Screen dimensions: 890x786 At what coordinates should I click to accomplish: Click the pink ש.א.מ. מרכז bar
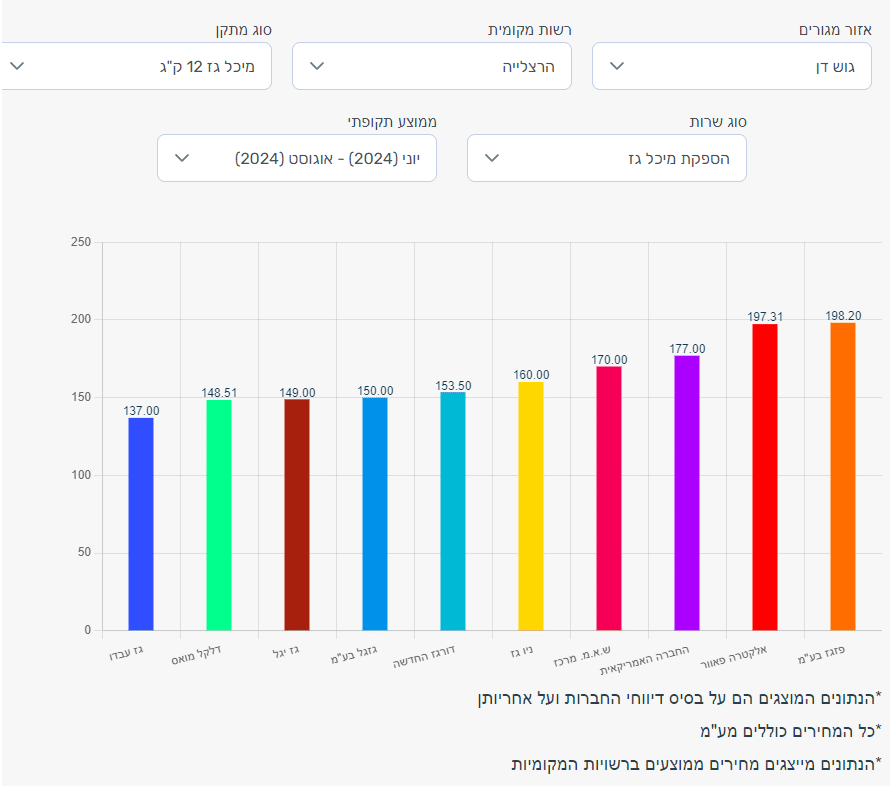pyautogui.click(x=609, y=498)
